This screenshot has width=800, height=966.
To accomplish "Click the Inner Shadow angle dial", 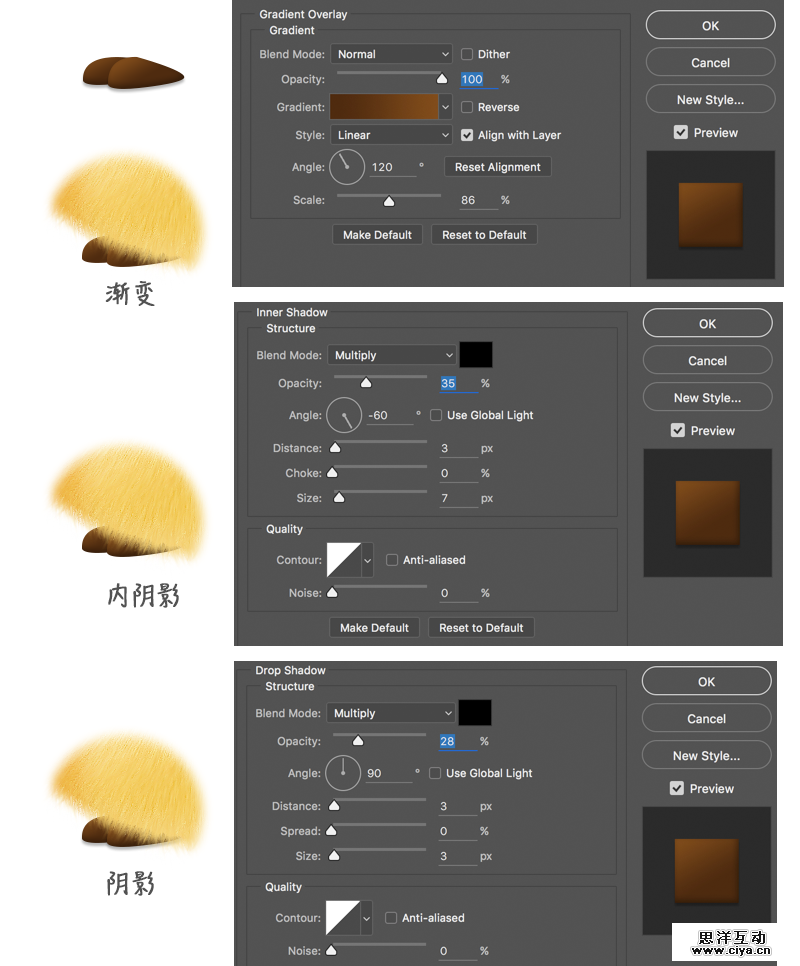I will [344, 415].
